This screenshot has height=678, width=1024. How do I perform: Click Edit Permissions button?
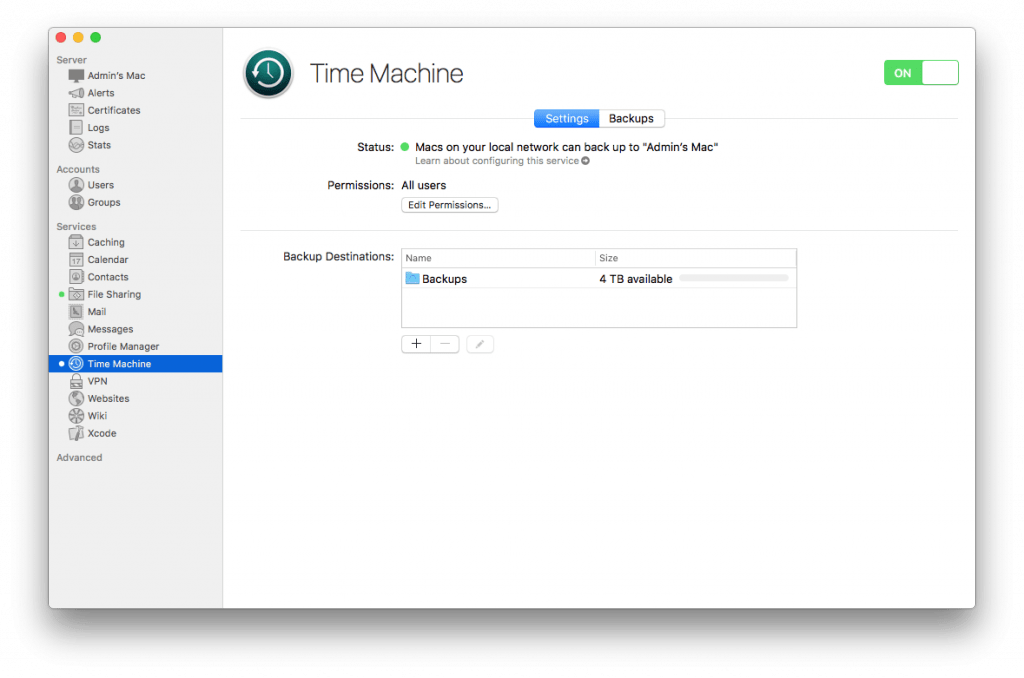click(449, 205)
